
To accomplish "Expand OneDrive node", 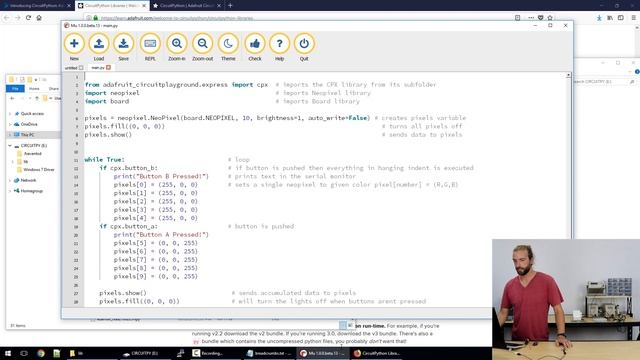I will click(x=10, y=124).
